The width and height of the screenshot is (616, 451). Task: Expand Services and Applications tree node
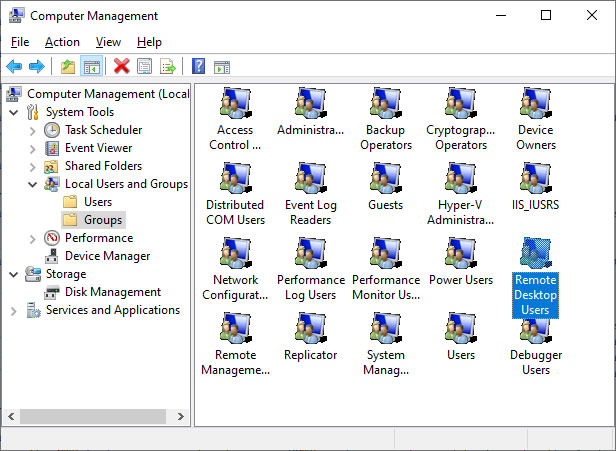coord(14,311)
